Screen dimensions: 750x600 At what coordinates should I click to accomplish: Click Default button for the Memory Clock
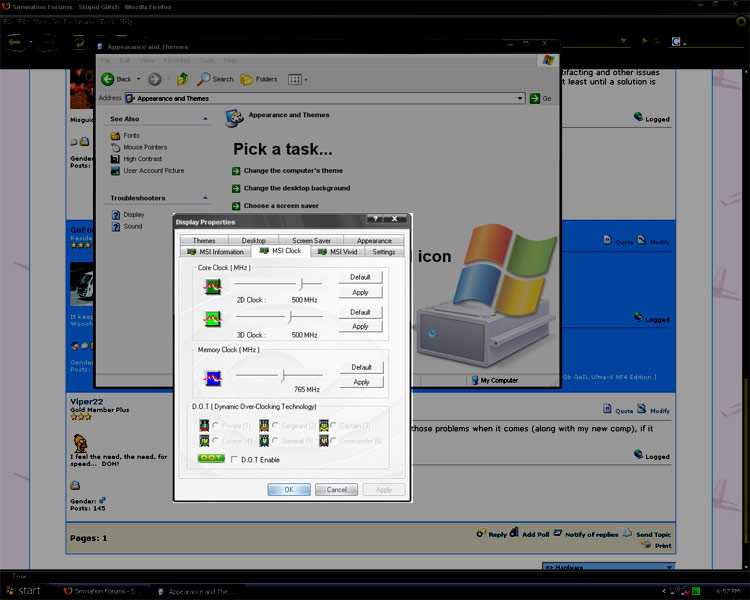pyautogui.click(x=361, y=367)
